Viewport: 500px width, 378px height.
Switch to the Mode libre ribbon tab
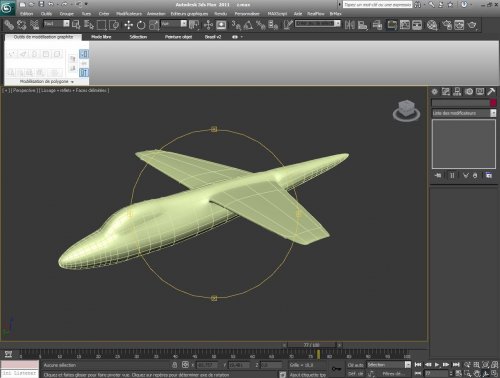coord(101,37)
